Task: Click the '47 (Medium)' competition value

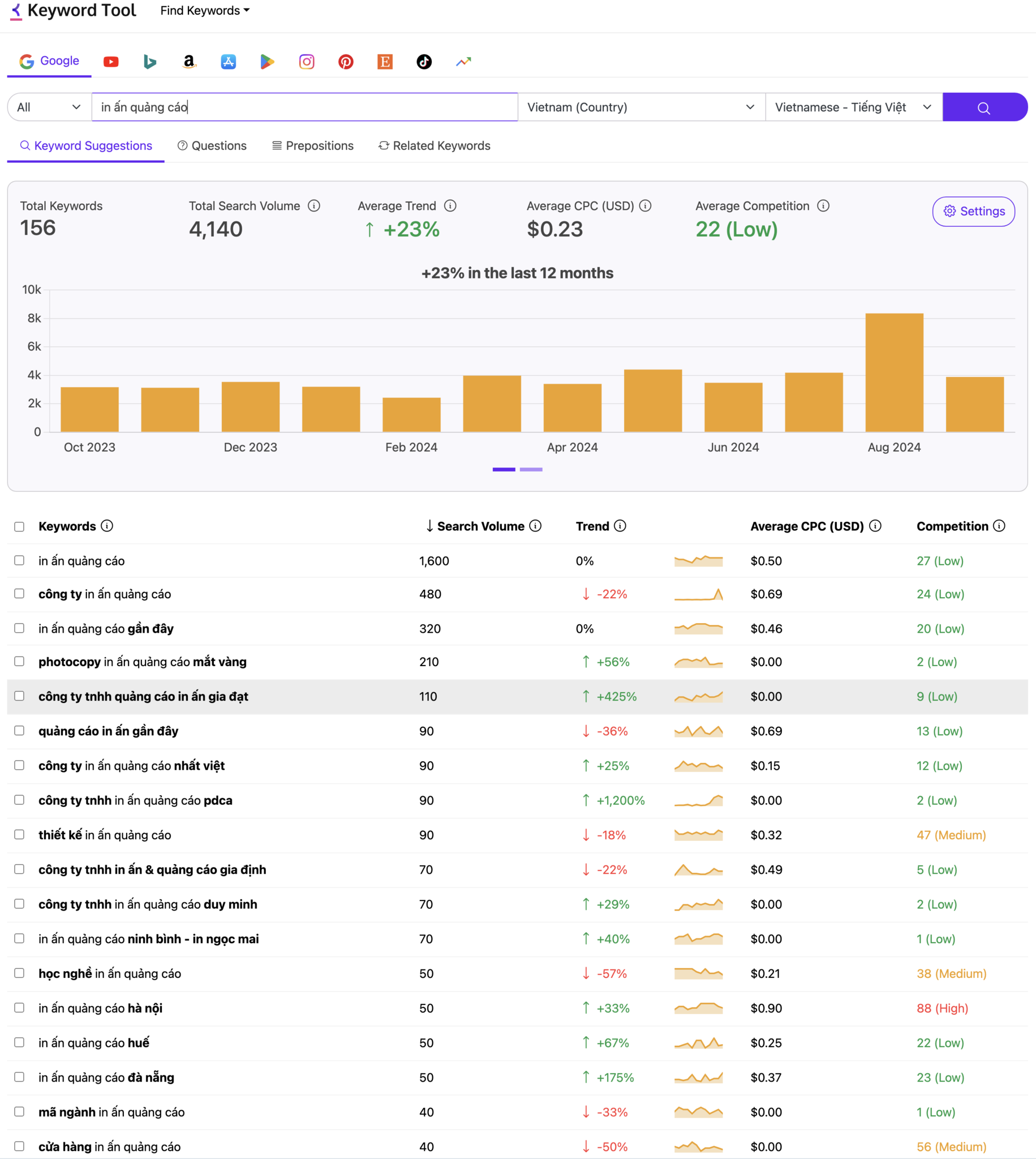Action: 951,835
